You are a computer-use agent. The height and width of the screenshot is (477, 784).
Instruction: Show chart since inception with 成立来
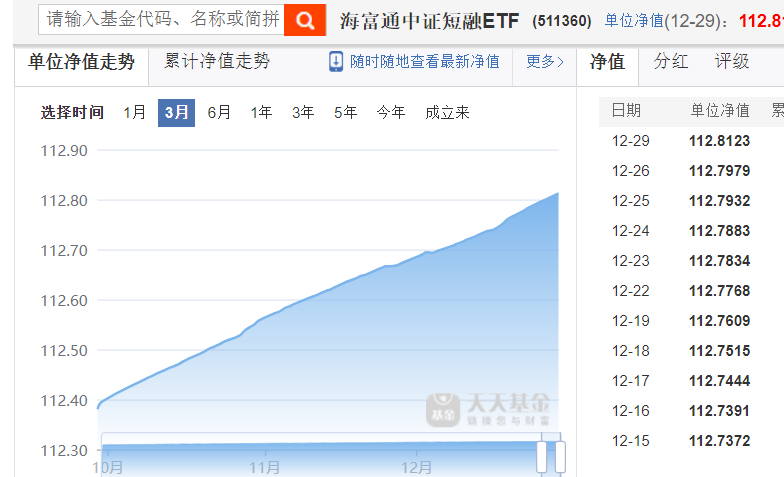pyautogui.click(x=447, y=112)
